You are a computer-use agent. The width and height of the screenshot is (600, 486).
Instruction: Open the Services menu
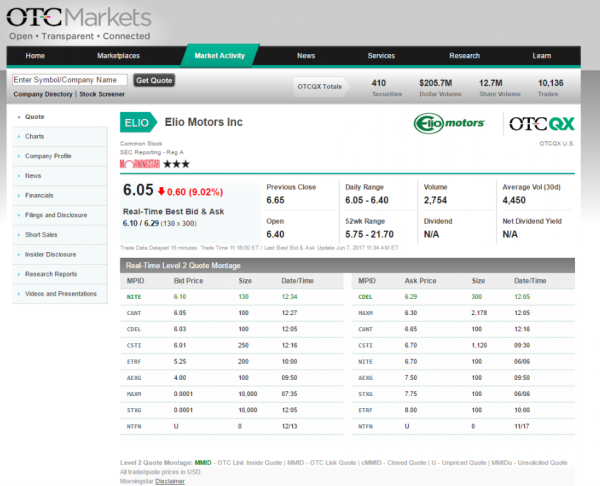[381, 56]
